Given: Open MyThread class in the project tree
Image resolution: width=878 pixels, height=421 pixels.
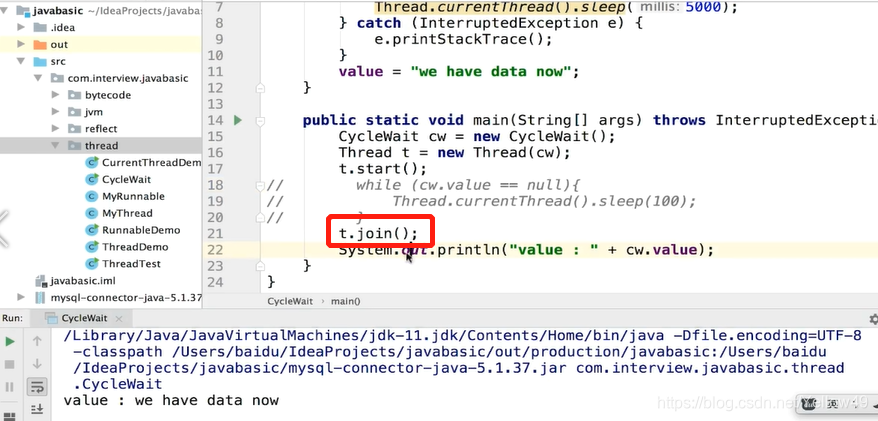Looking at the screenshot, I should point(127,213).
